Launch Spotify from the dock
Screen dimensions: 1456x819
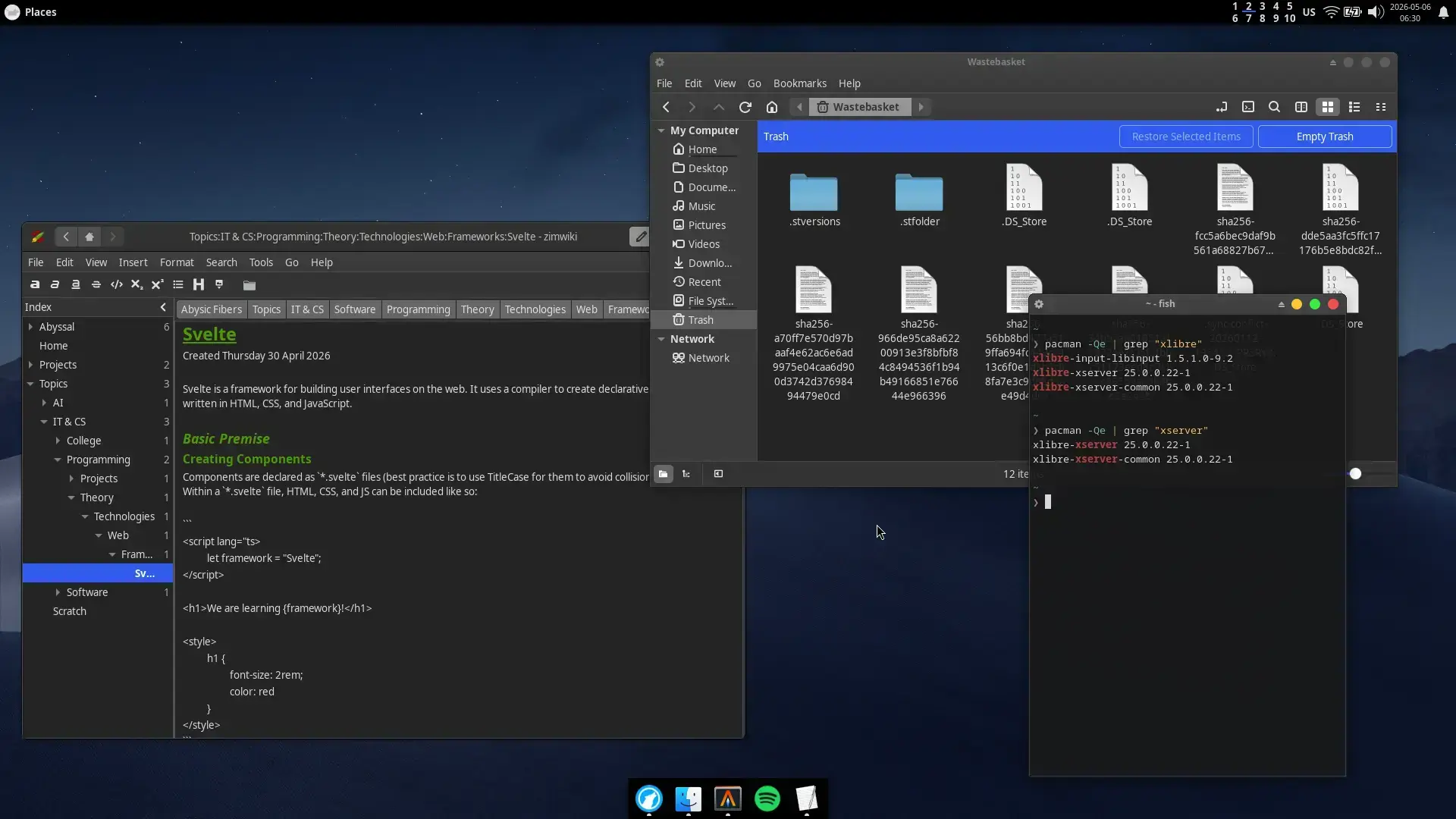pos(767,799)
